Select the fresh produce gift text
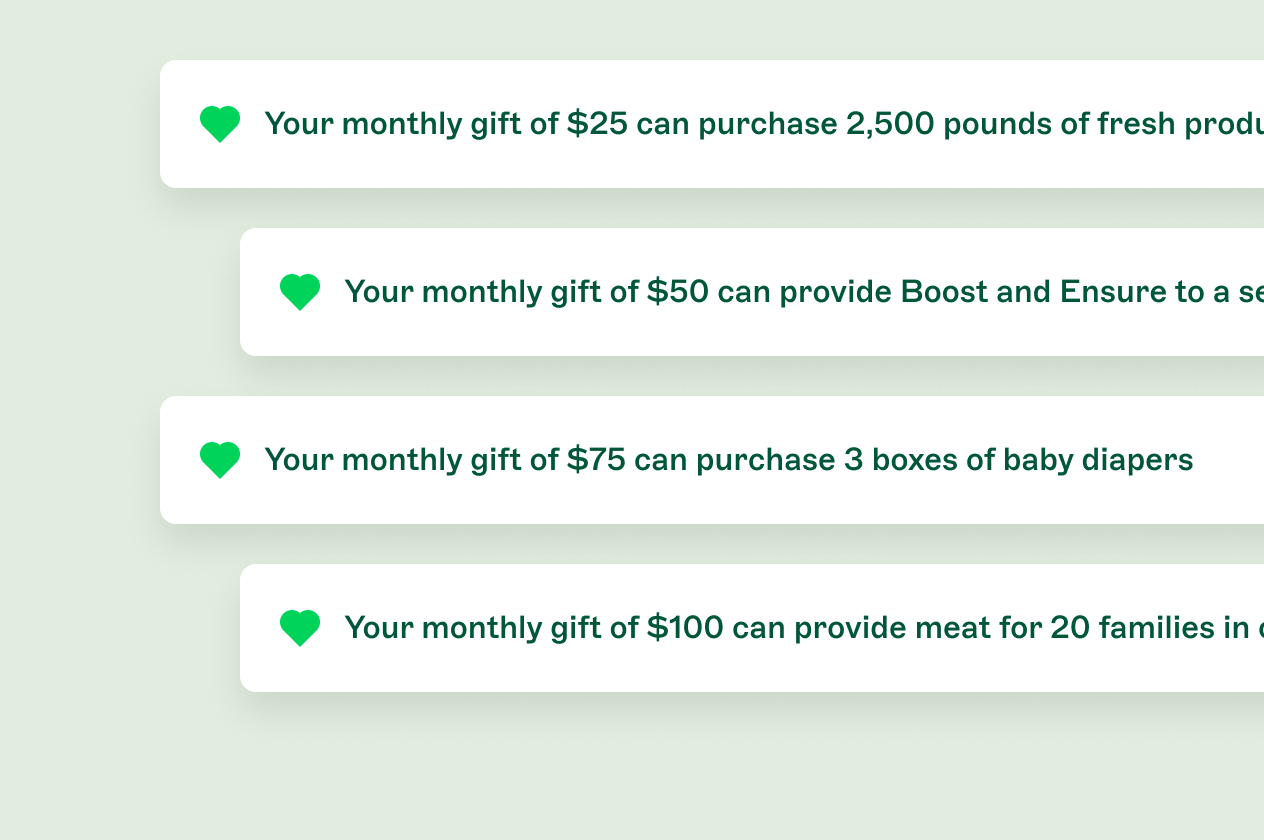1264x840 pixels. (760, 124)
